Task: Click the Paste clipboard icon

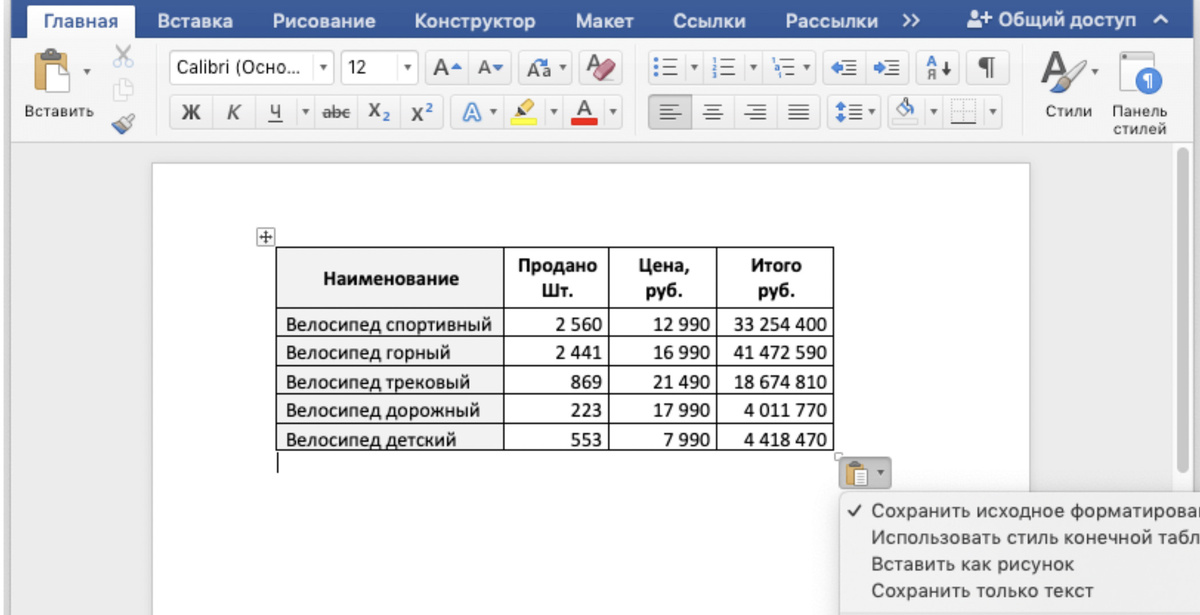Action: (x=52, y=72)
